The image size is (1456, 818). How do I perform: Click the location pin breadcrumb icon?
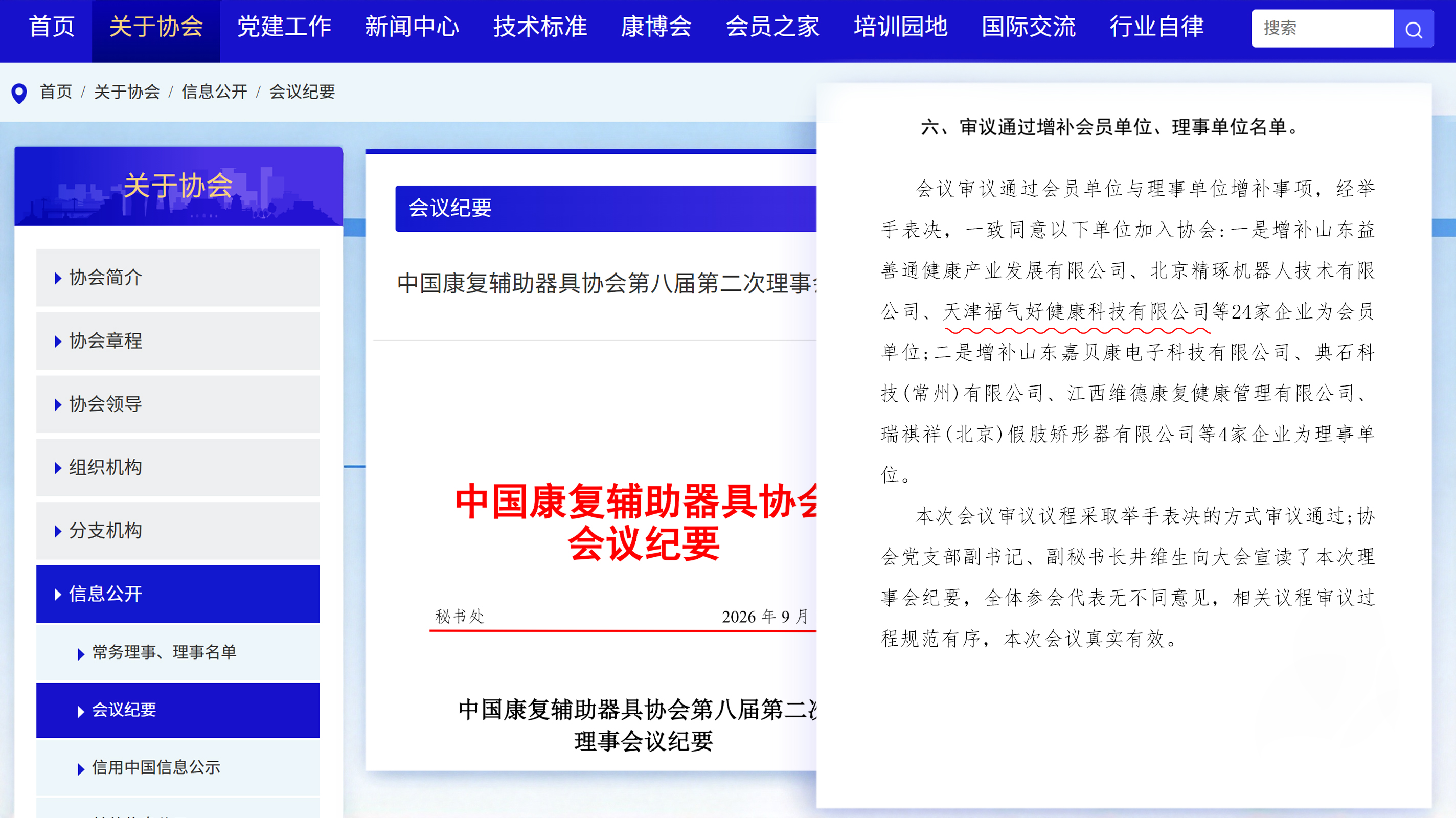pos(19,93)
